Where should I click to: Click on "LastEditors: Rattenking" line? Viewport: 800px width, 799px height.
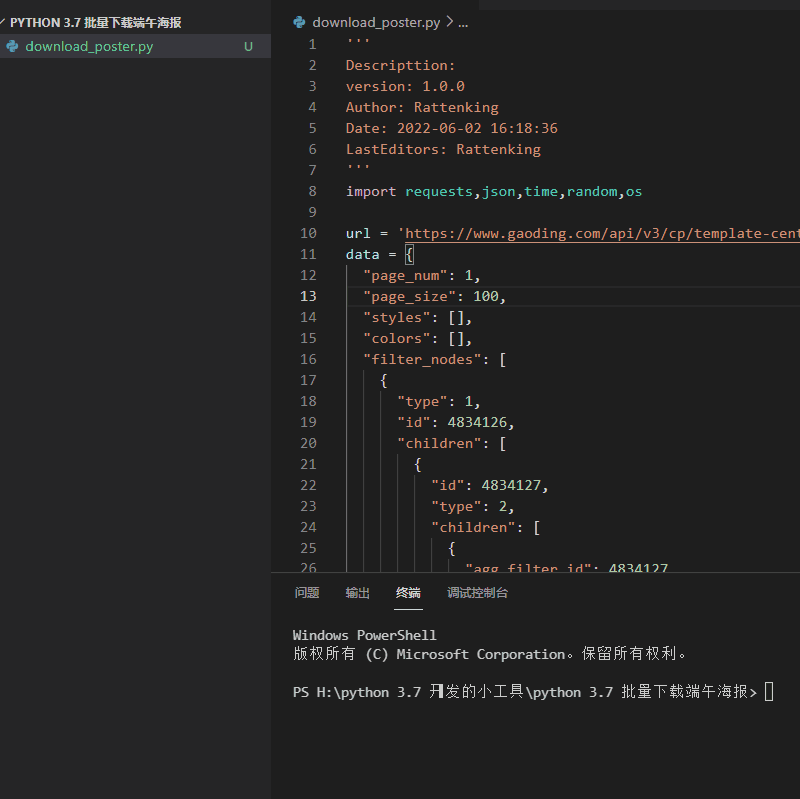[x=443, y=149]
